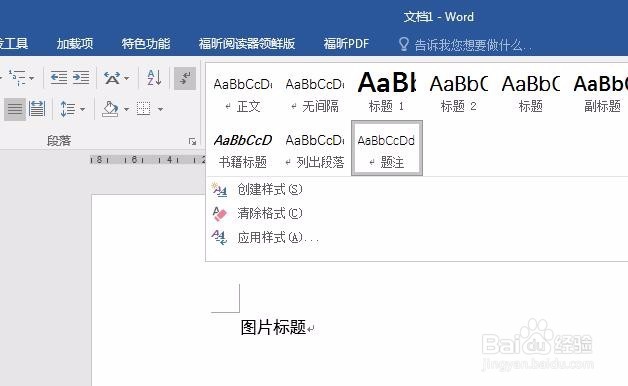Click the 图片标题 text in the document

click(x=274, y=327)
